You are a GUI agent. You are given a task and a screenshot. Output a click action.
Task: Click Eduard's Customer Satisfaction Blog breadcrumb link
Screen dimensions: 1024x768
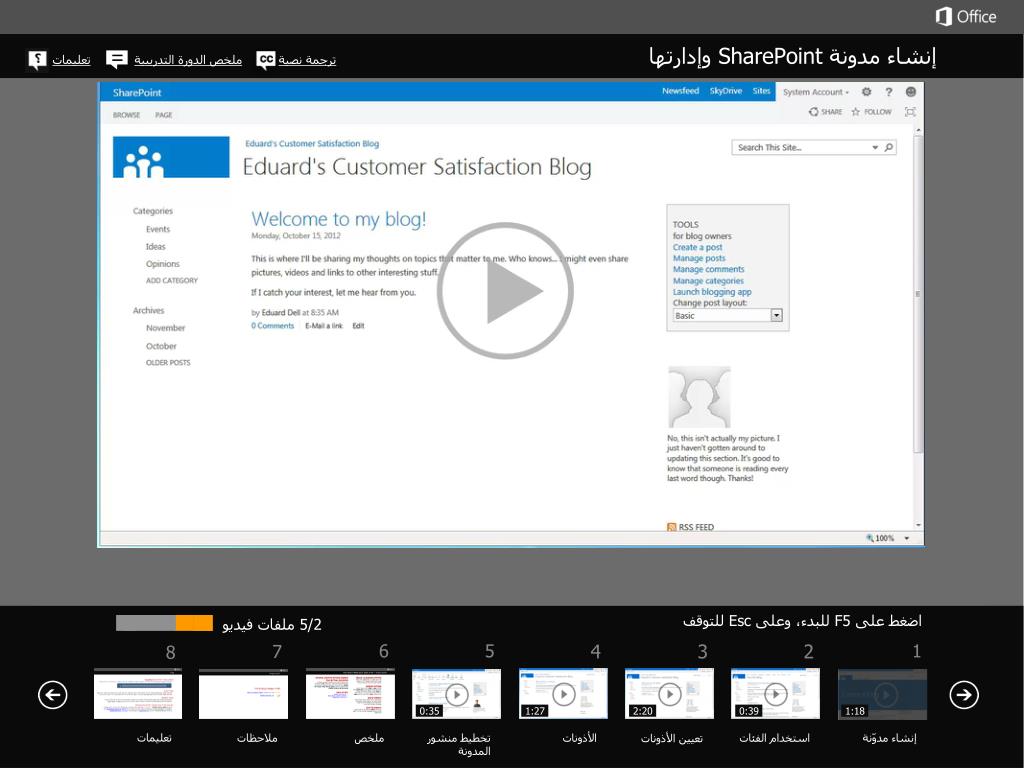pyautogui.click(x=312, y=144)
